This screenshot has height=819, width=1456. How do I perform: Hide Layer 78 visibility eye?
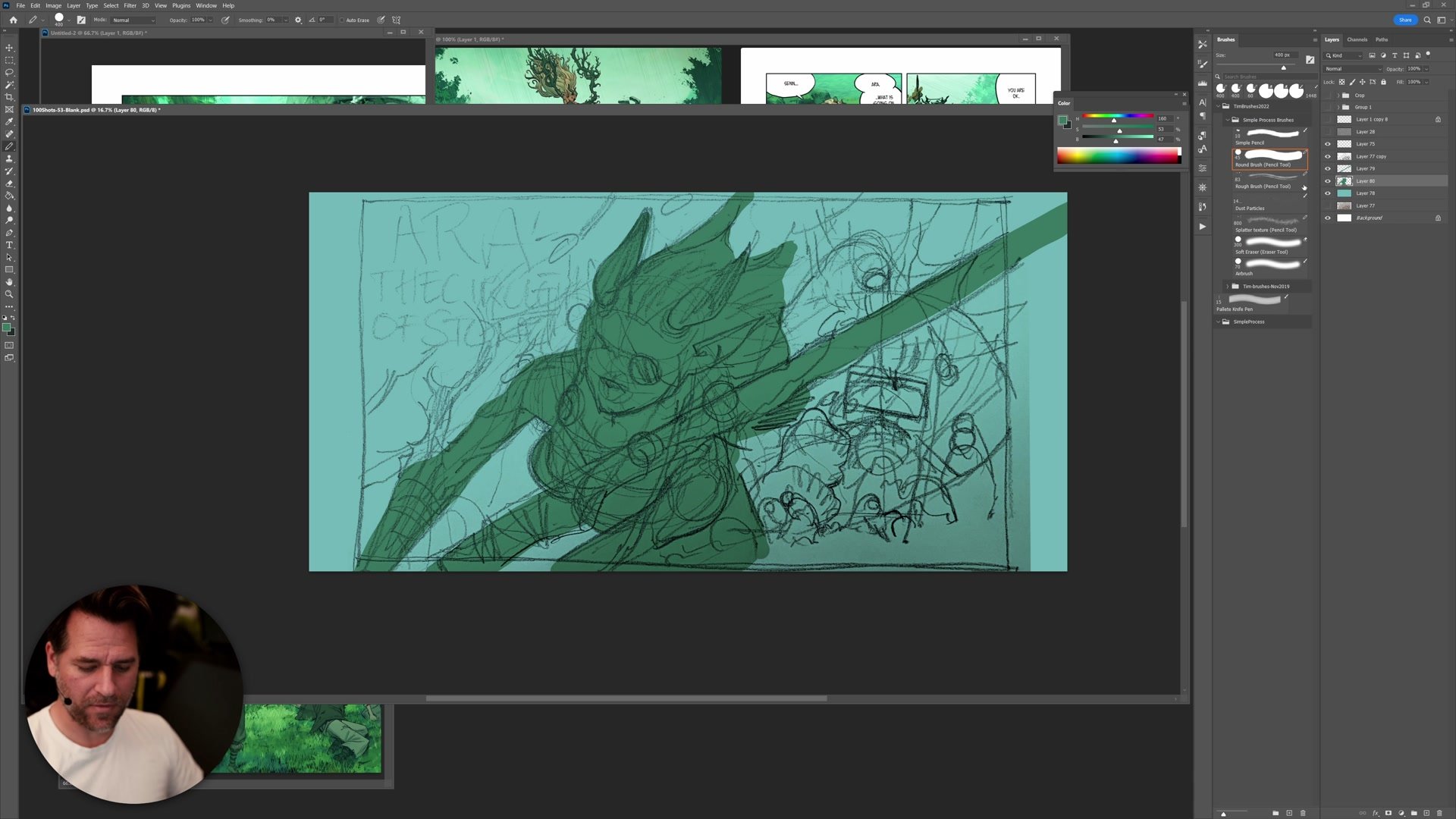click(x=1327, y=193)
